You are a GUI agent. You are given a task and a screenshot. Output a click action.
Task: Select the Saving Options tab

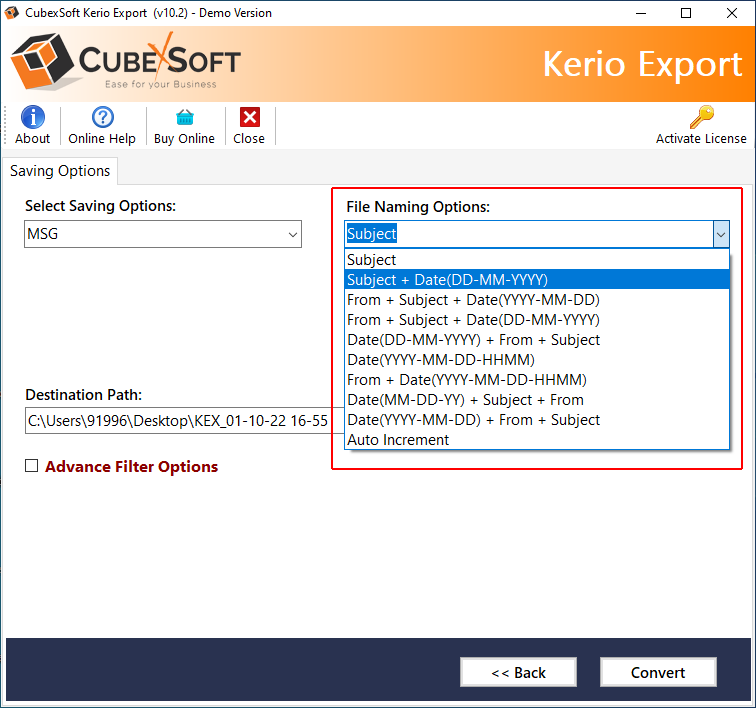tap(60, 171)
